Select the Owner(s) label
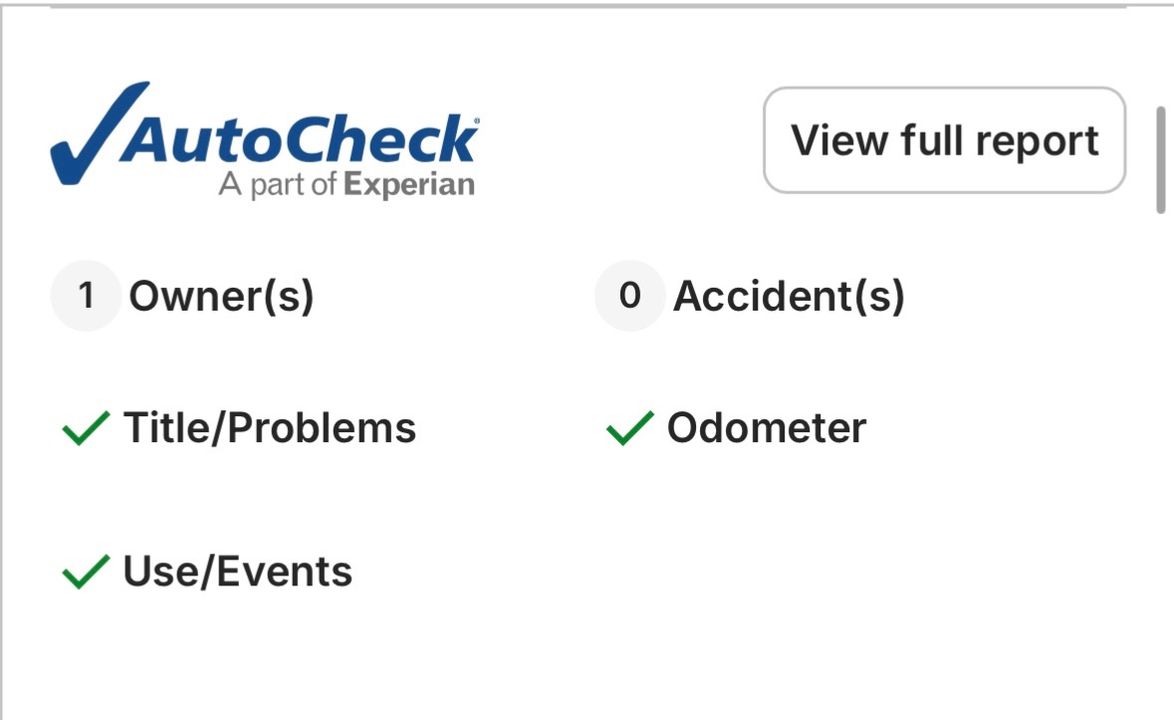1174x720 pixels. point(221,296)
